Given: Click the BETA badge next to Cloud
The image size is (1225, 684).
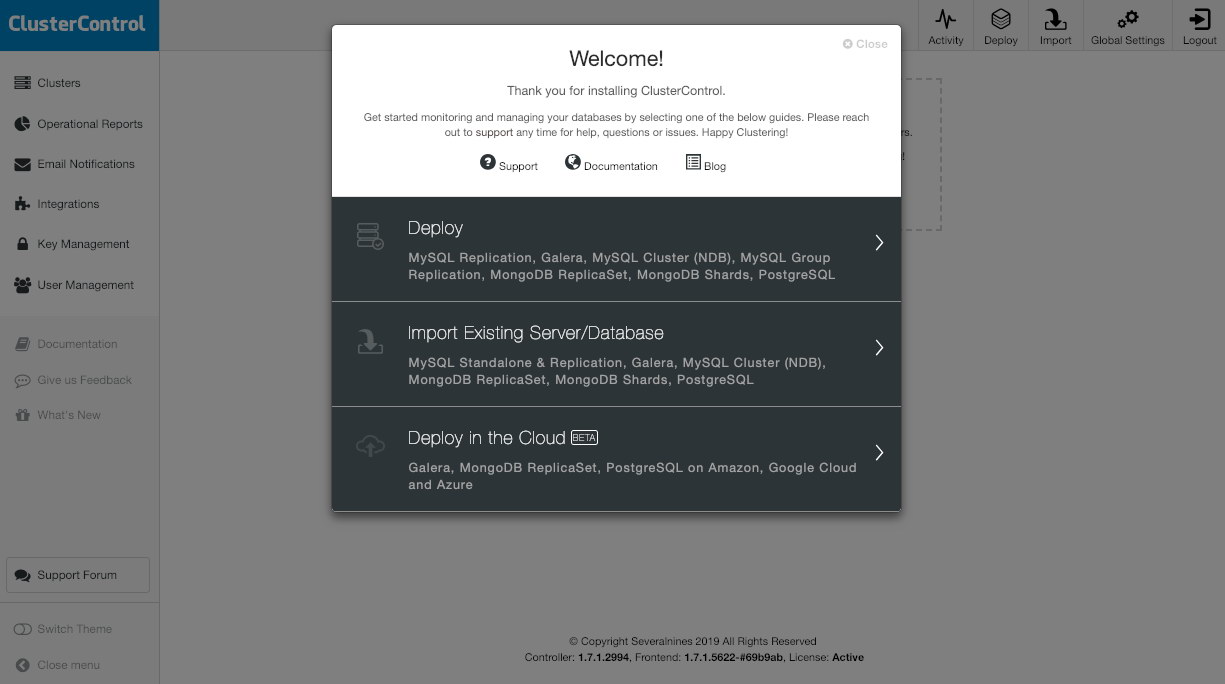Looking at the screenshot, I should click(584, 438).
